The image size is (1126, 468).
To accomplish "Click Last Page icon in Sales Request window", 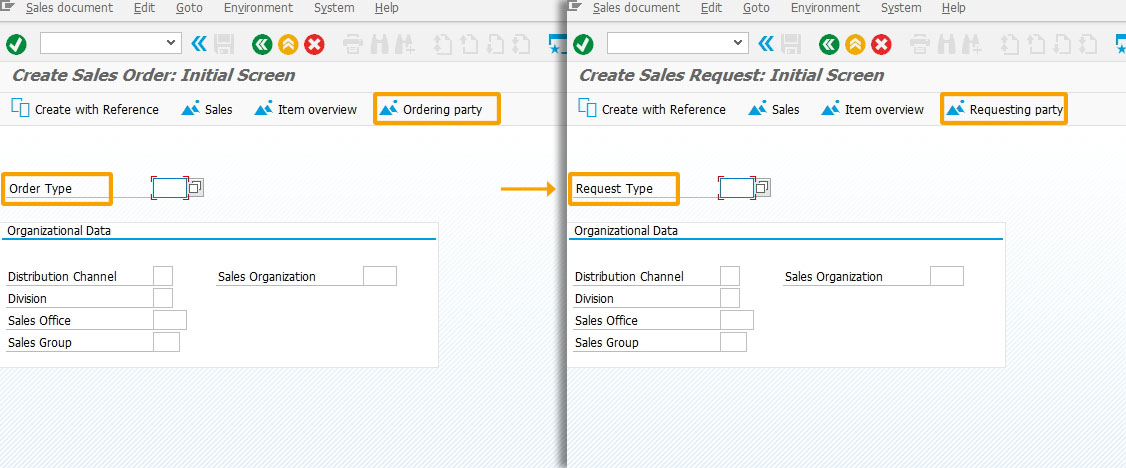I will (1087, 45).
